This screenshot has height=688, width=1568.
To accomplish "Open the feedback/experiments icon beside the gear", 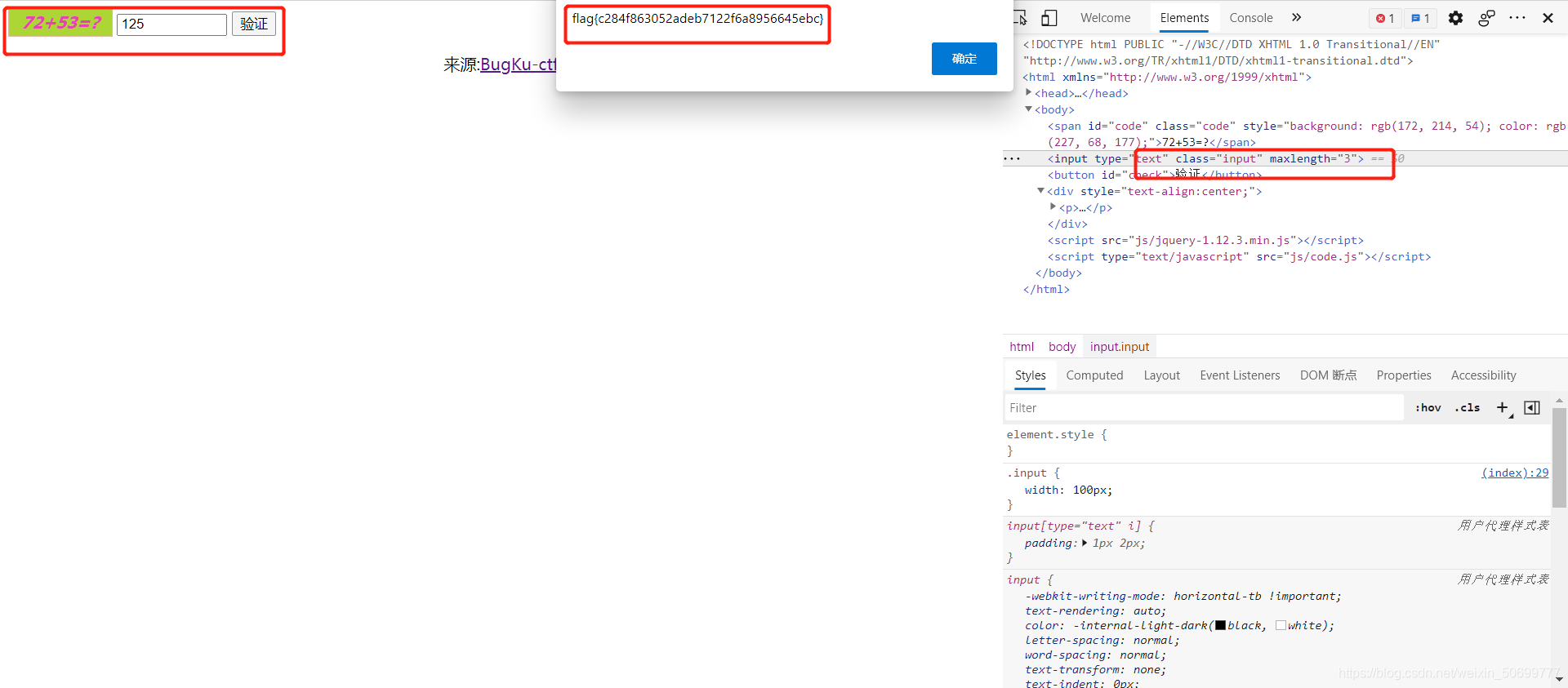I will 1486,18.
